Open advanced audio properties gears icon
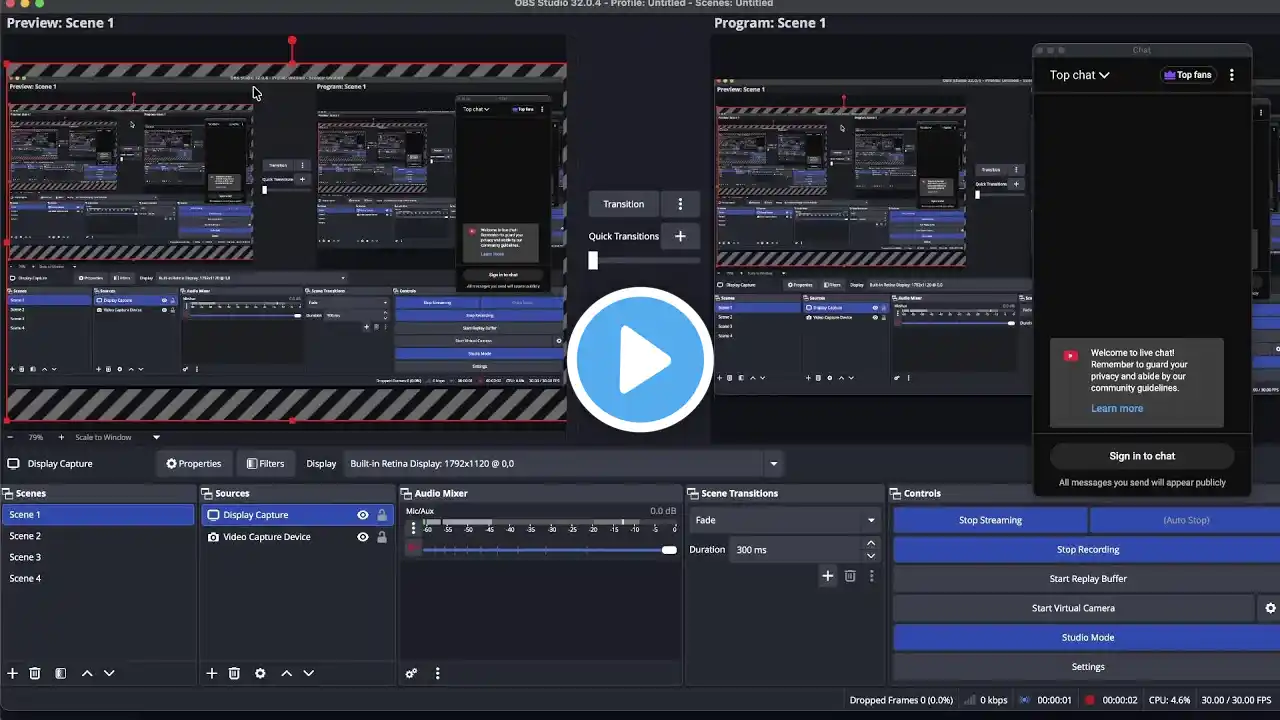Viewport: 1280px width, 720px height. 411,673
